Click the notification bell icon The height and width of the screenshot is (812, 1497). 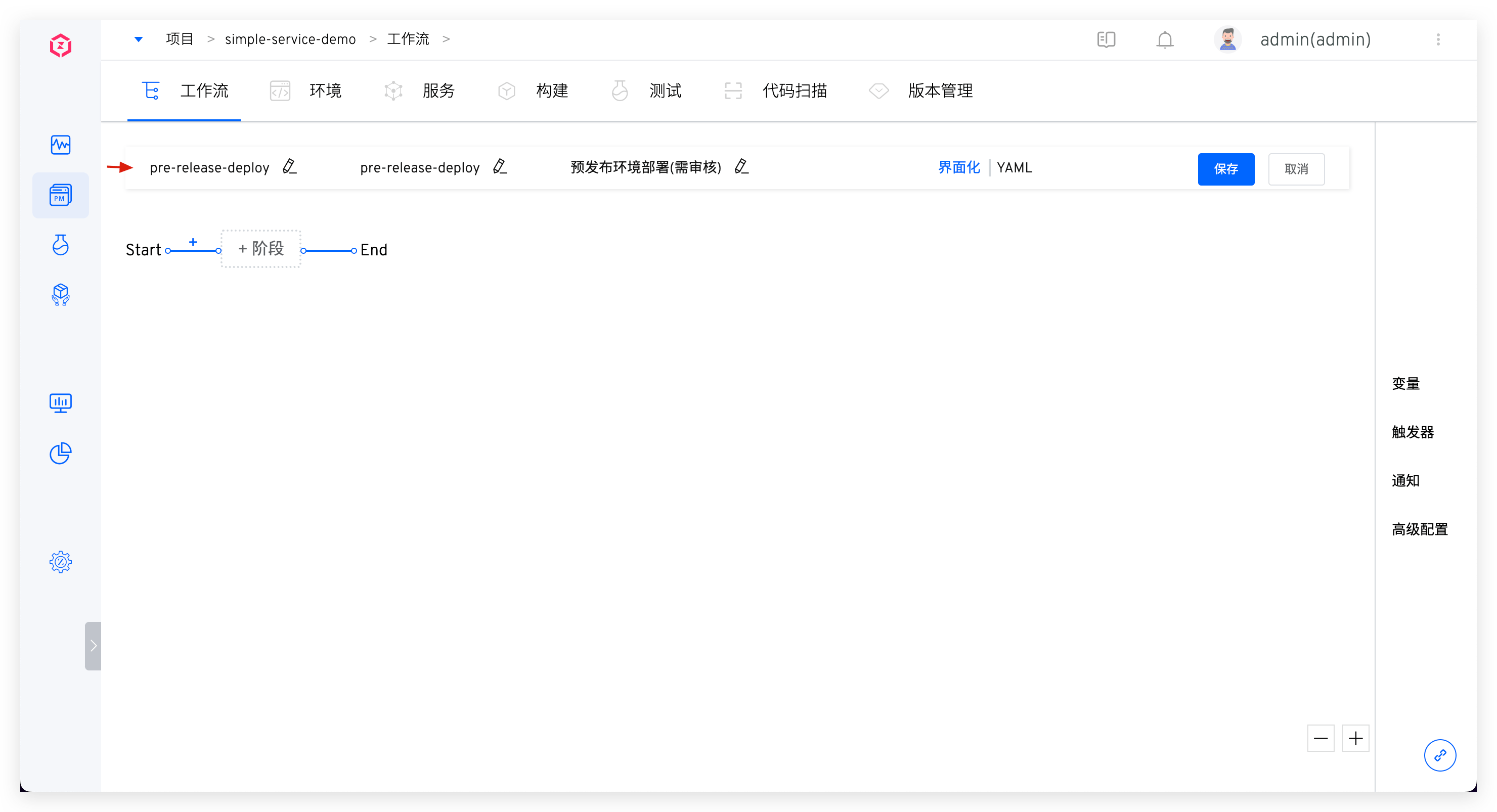1165,39
